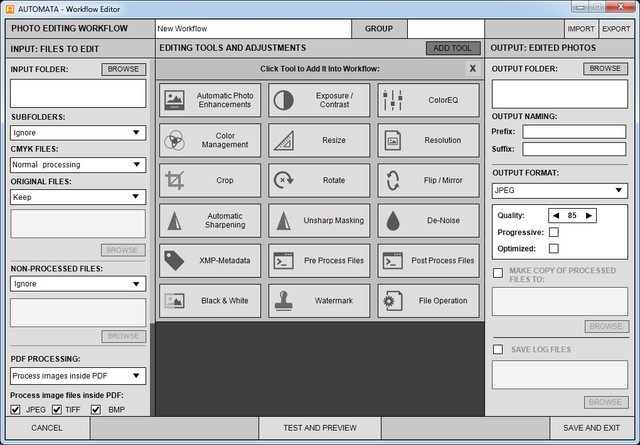The height and width of the screenshot is (445, 640).
Task: Add the Flip / Mirror tool
Action: point(428,180)
